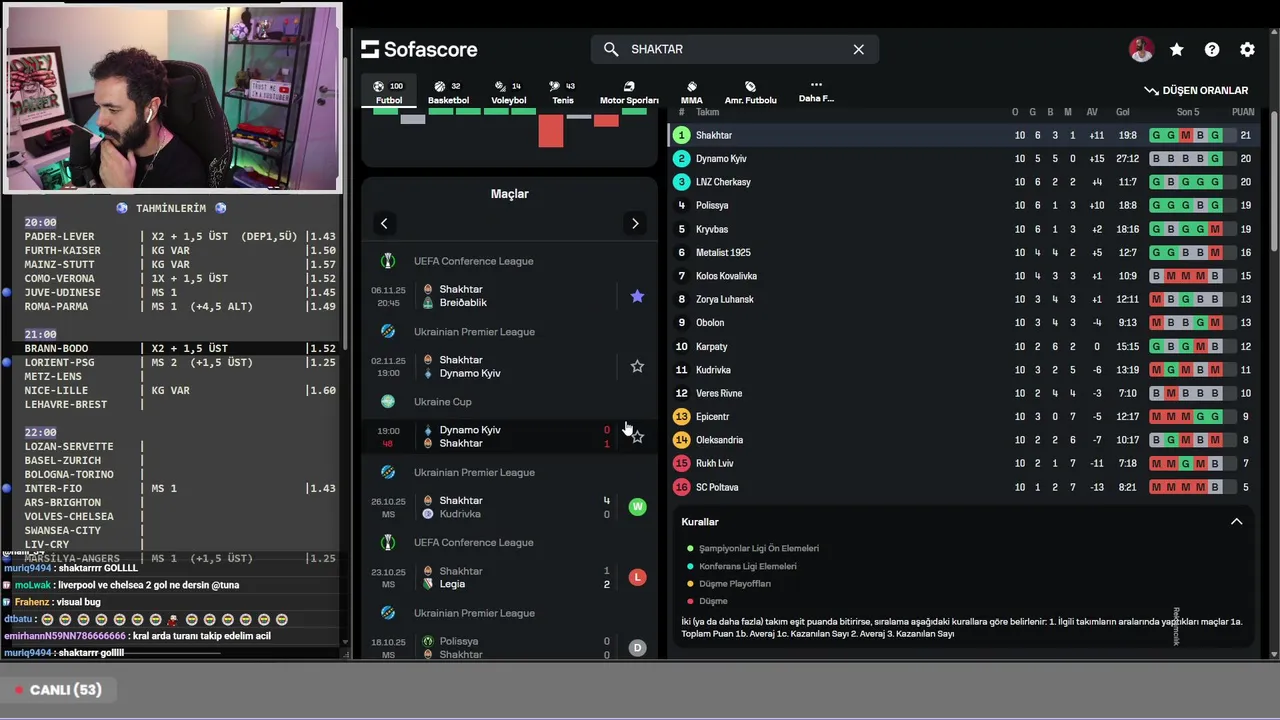Screen dimensions: 1280x720
Task: Select the Amr. Futbolu tab
Action: click(750, 92)
